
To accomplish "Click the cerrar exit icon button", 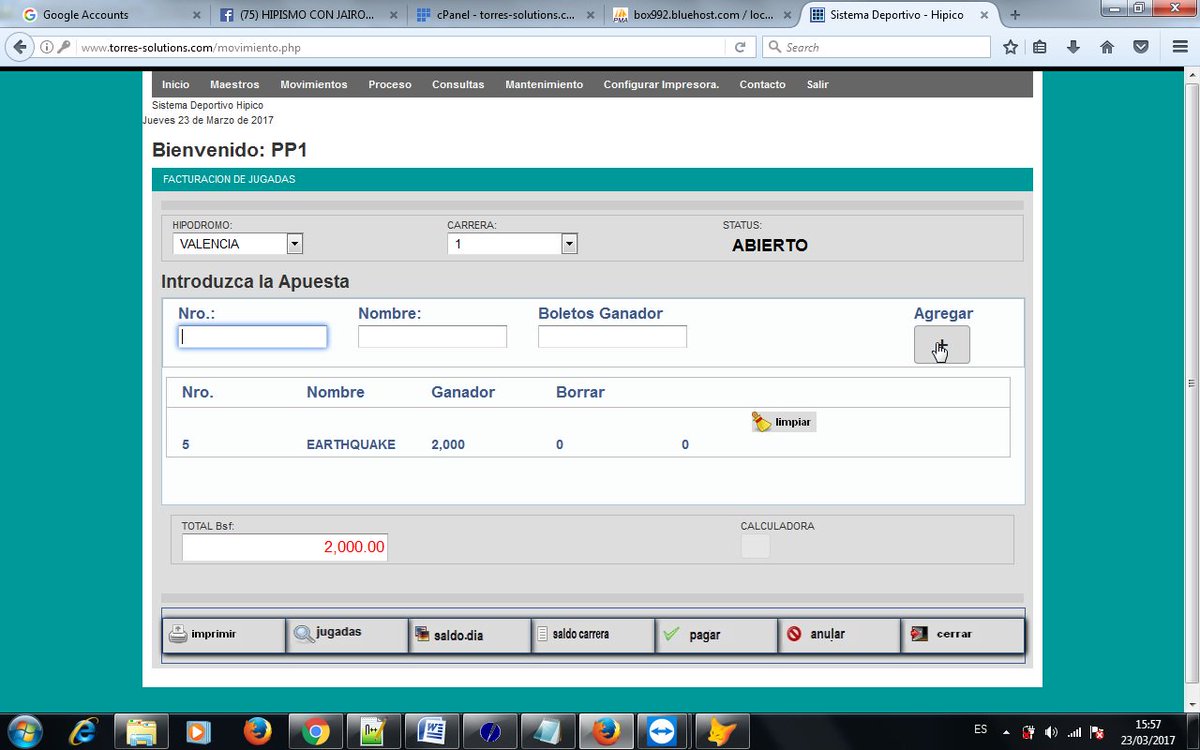I will click(920, 633).
